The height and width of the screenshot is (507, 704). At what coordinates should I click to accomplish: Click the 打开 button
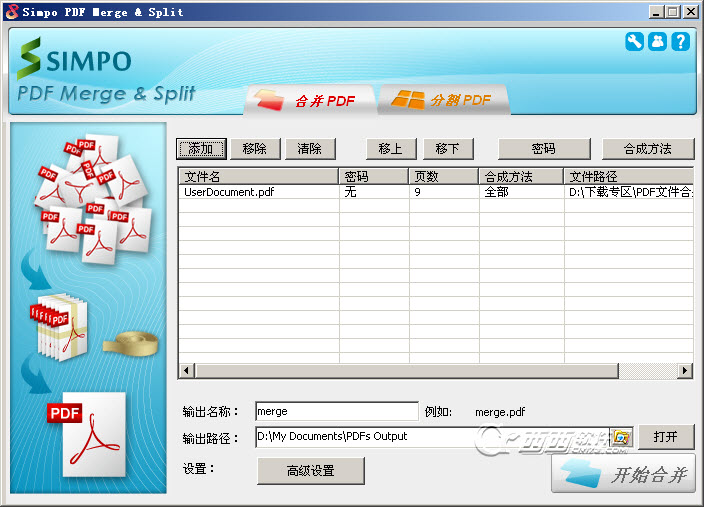[666, 436]
